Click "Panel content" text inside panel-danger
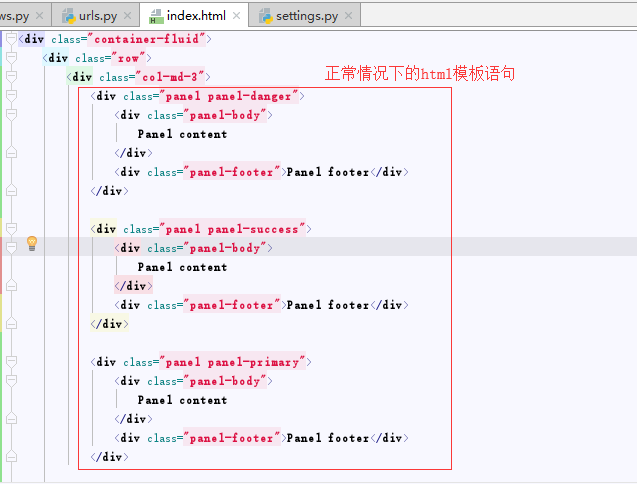The image size is (637, 484). click(x=182, y=134)
